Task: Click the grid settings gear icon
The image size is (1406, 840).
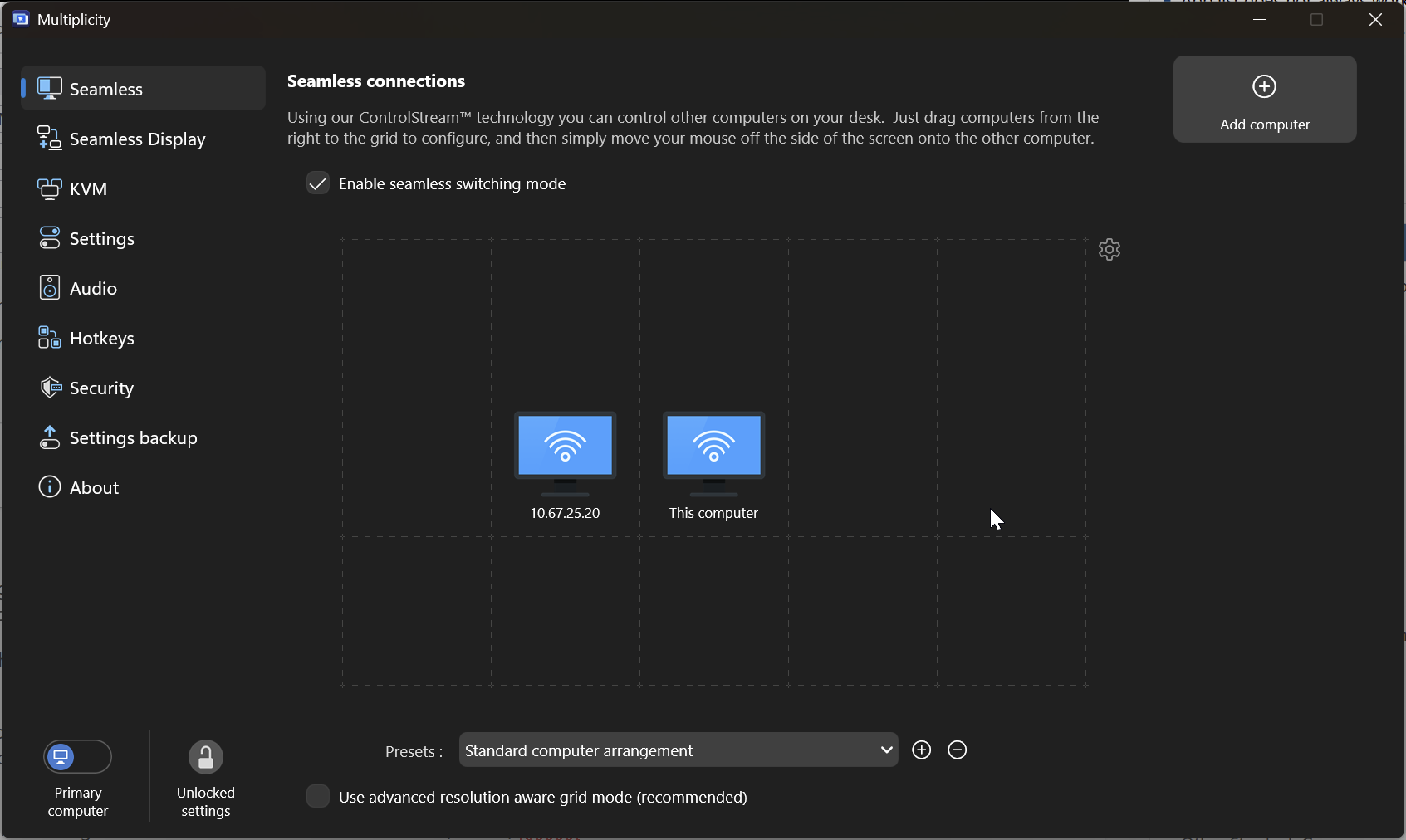Action: (1110, 250)
